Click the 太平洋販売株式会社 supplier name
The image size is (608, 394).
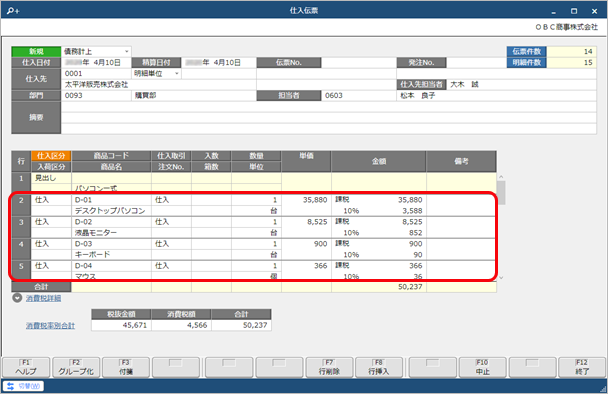[x=96, y=85]
